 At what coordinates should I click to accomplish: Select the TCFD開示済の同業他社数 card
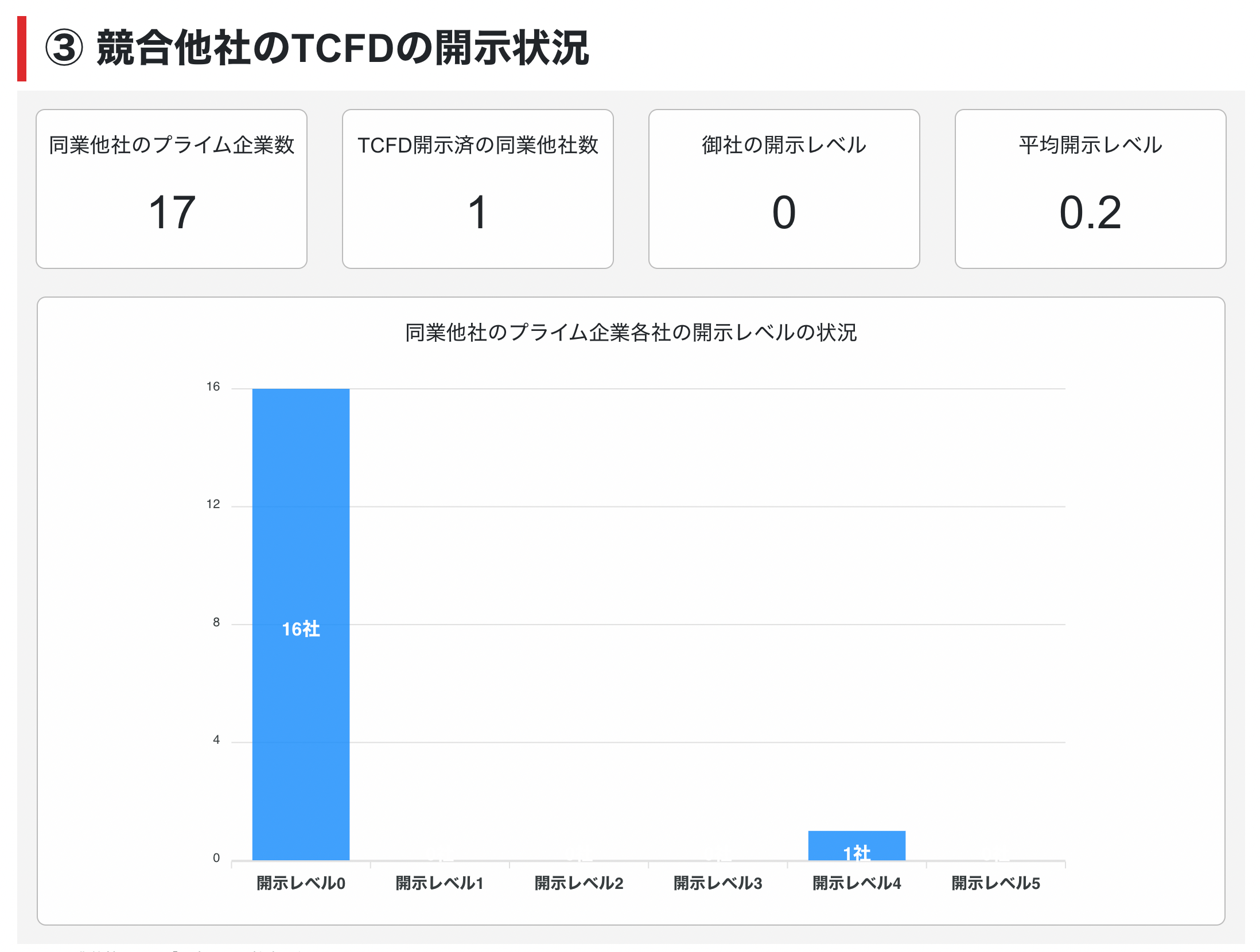[477, 189]
